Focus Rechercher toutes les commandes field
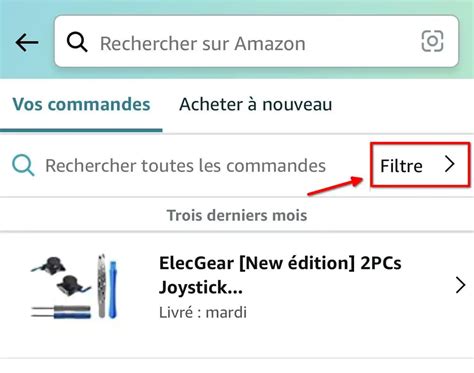 (x=185, y=166)
